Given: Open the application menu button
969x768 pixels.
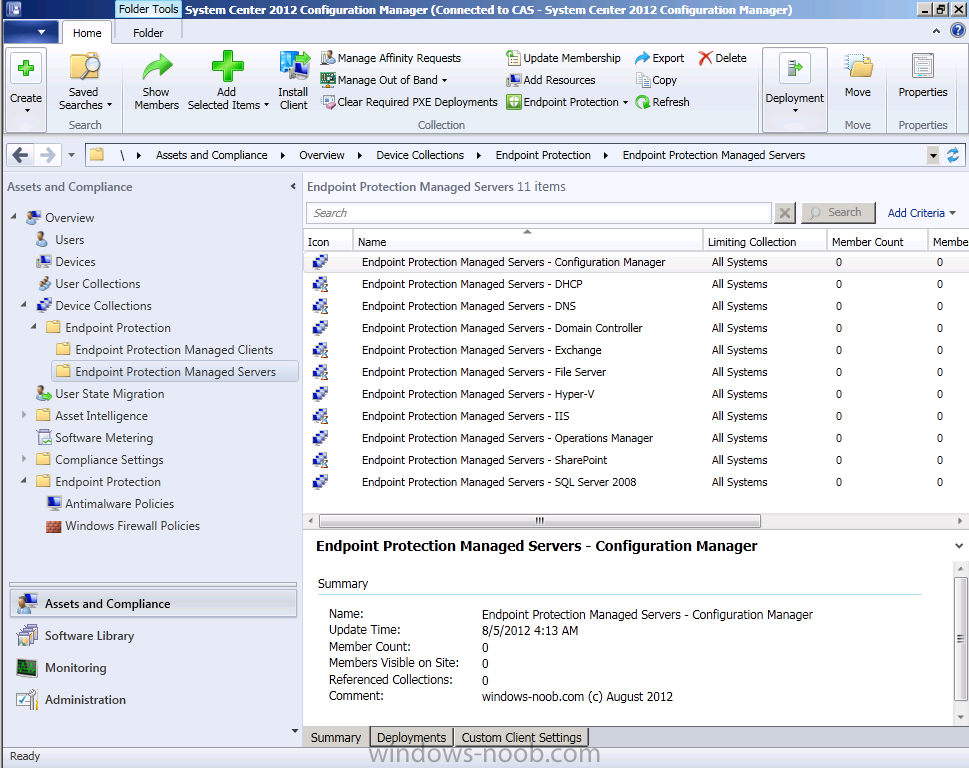Looking at the screenshot, I should click(31, 32).
